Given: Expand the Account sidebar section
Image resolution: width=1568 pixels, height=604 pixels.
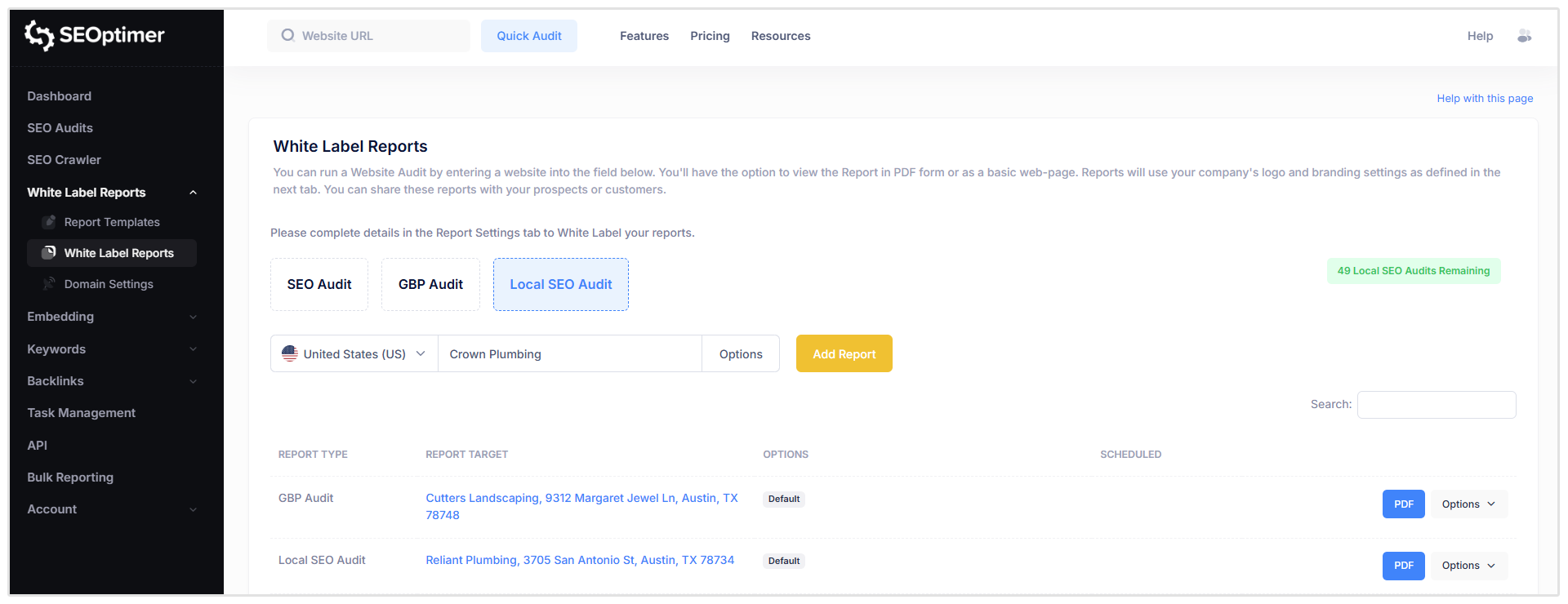Looking at the screenshot, I should click(x=194, y=509).
